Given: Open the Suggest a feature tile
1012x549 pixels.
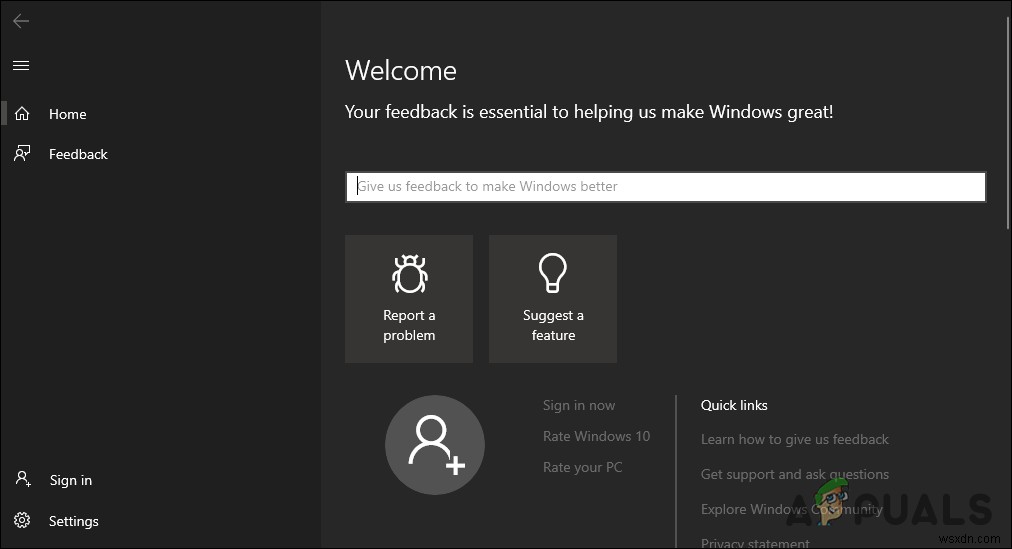Looking at the screenshot, I should pyautogui.click(x=553, y=299).
